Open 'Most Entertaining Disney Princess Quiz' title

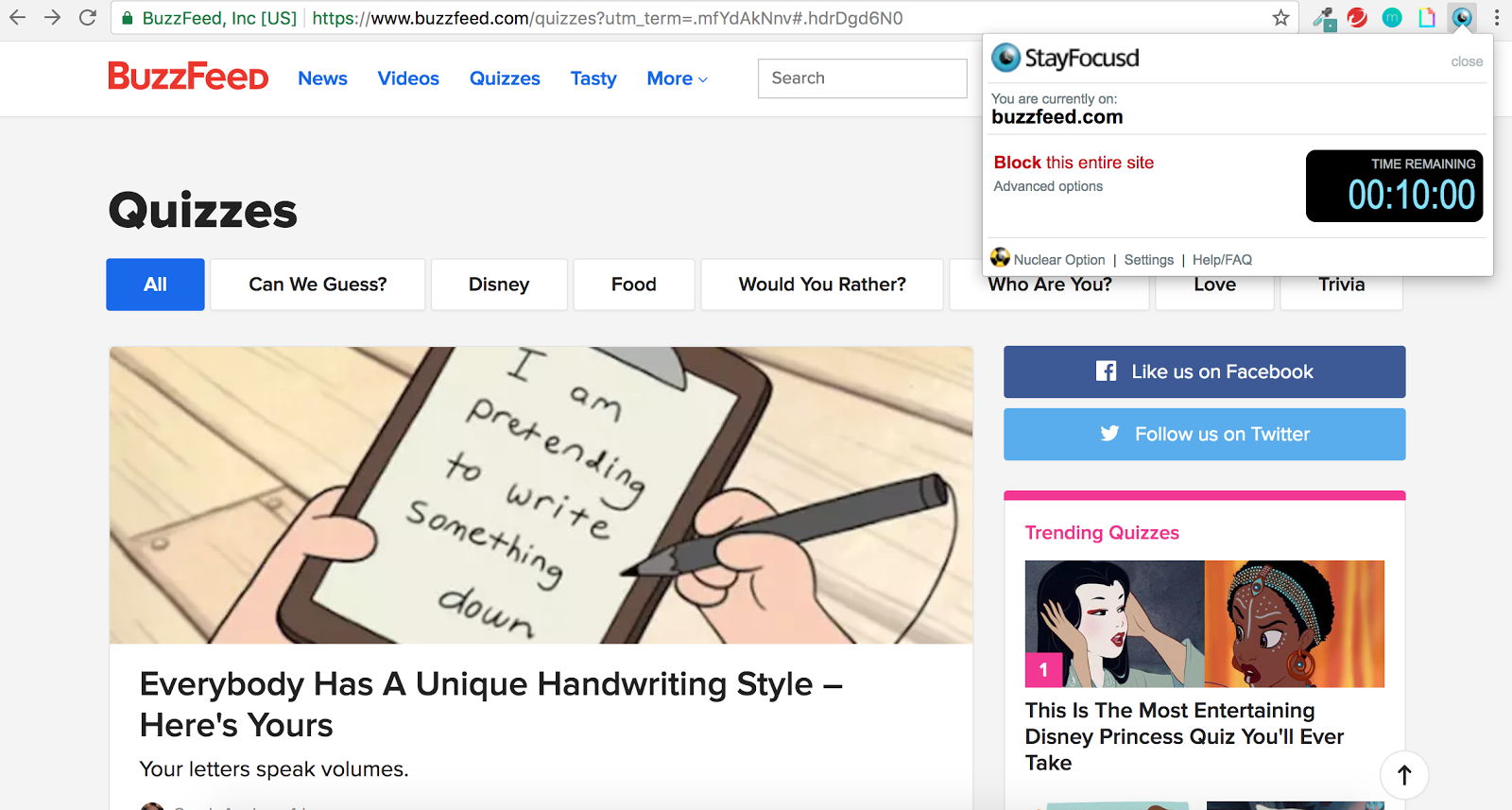[x=1184, y=736]
